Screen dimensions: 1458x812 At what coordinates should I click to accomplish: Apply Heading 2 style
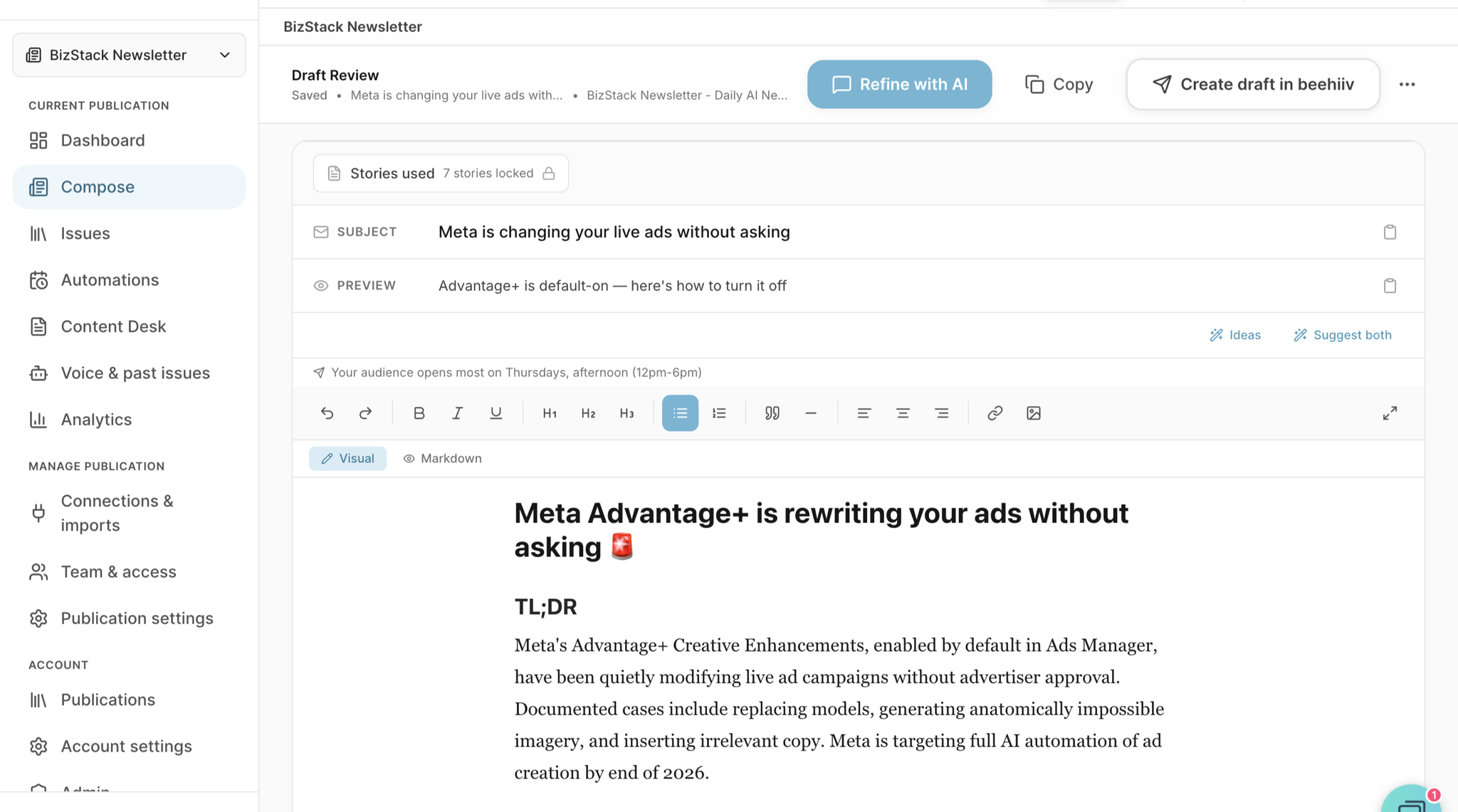[x=588, y=413]
